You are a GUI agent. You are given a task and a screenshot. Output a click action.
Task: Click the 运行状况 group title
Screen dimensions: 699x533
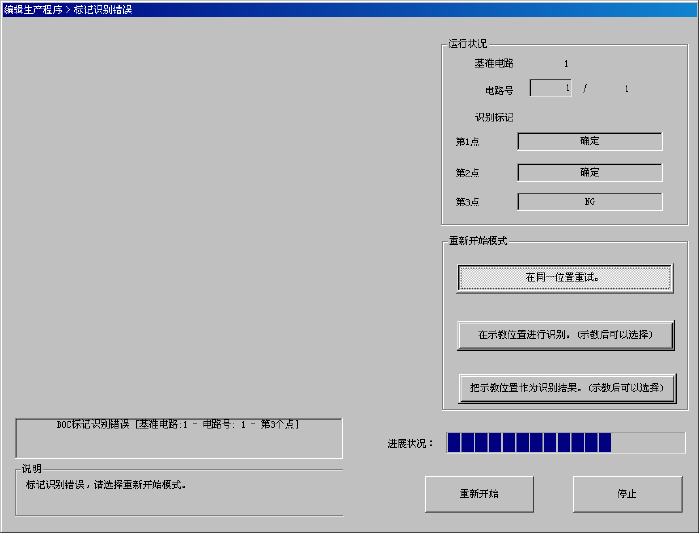(x=468, y=44)
